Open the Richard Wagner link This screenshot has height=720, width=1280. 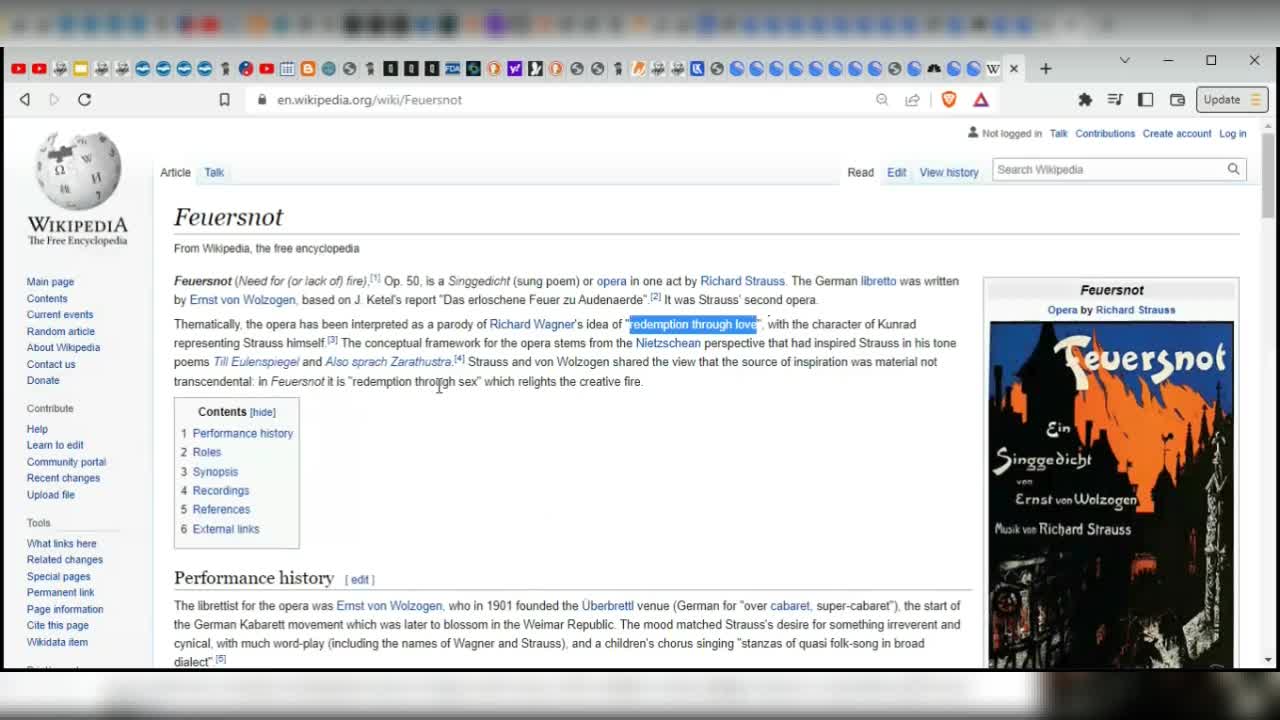tap(532, 324)
